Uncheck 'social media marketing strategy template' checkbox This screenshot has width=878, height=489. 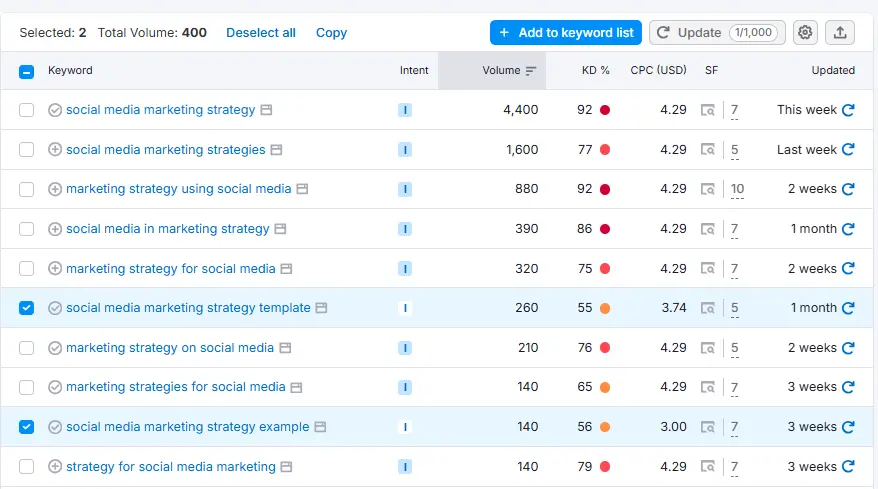[x=27, y=308]
